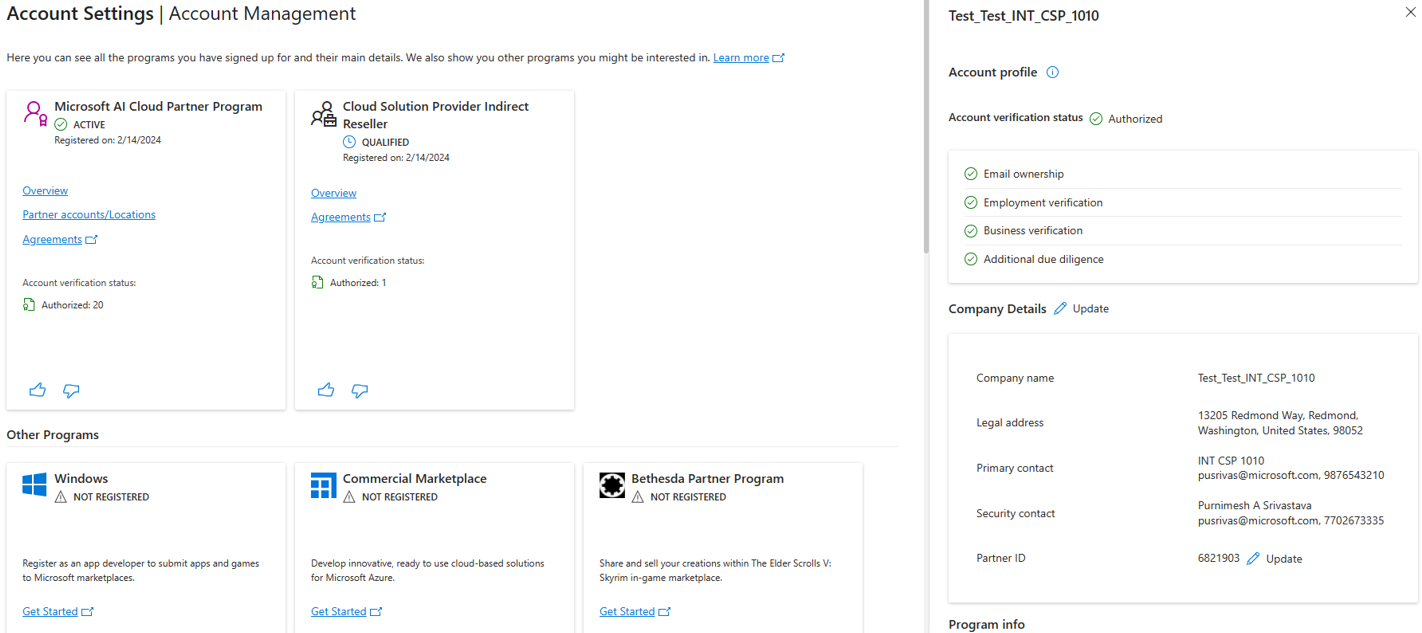Close the Test_Test_INT_CSP_1010 details panel
Viewport: 1422px width, 633px height.
click(x=1410, y=13)
